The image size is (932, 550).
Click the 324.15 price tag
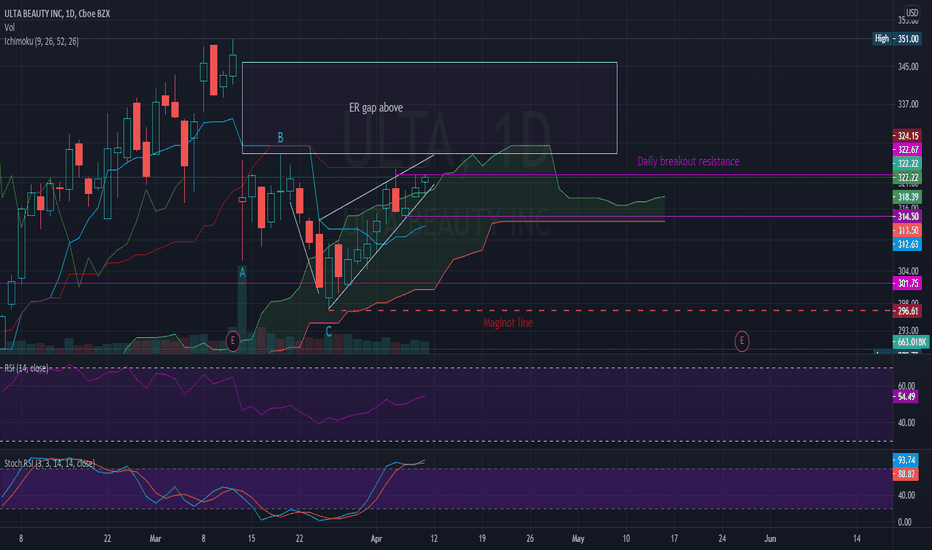click(x=907, y=136)
